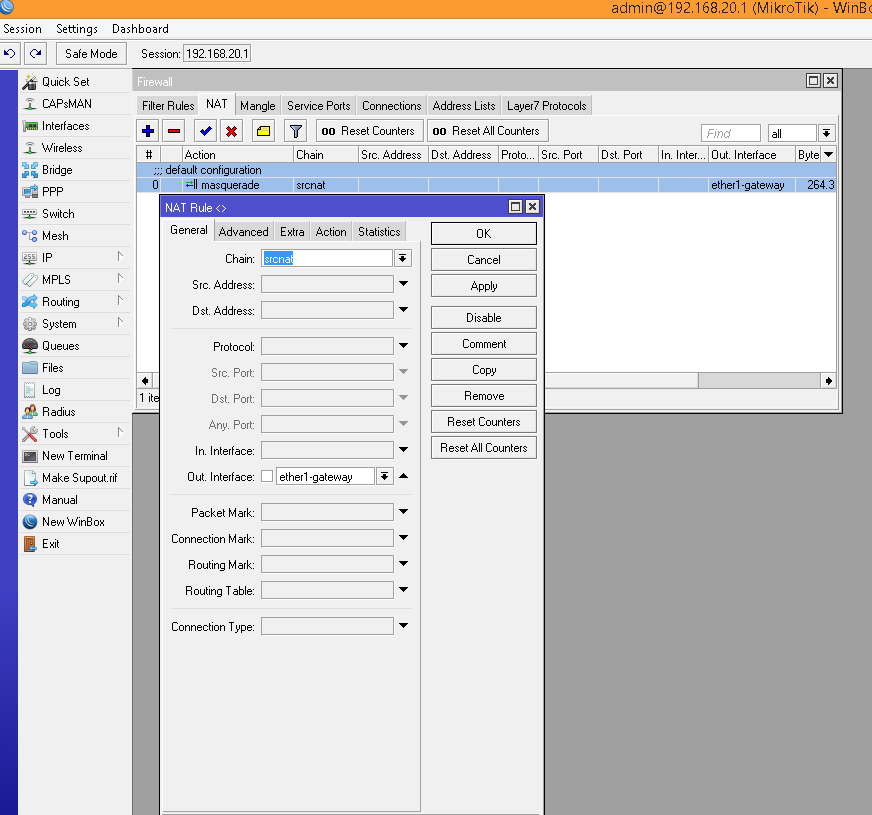The width and height of the screenshot is (872, 815).
Task: Click the Redo arrow icon
Action: [x=36, y=54]
